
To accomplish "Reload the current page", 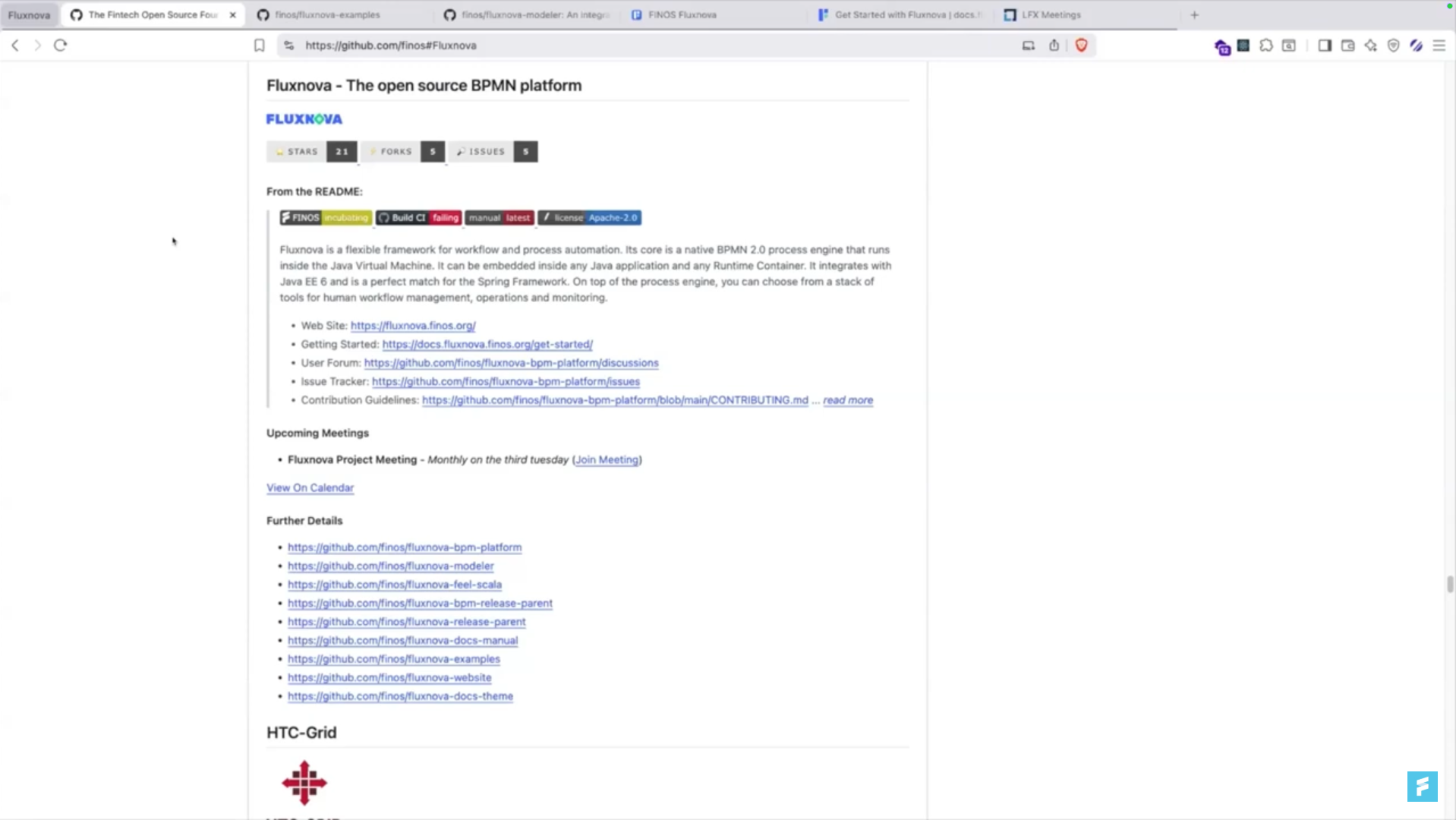I will tap(61, 46).
